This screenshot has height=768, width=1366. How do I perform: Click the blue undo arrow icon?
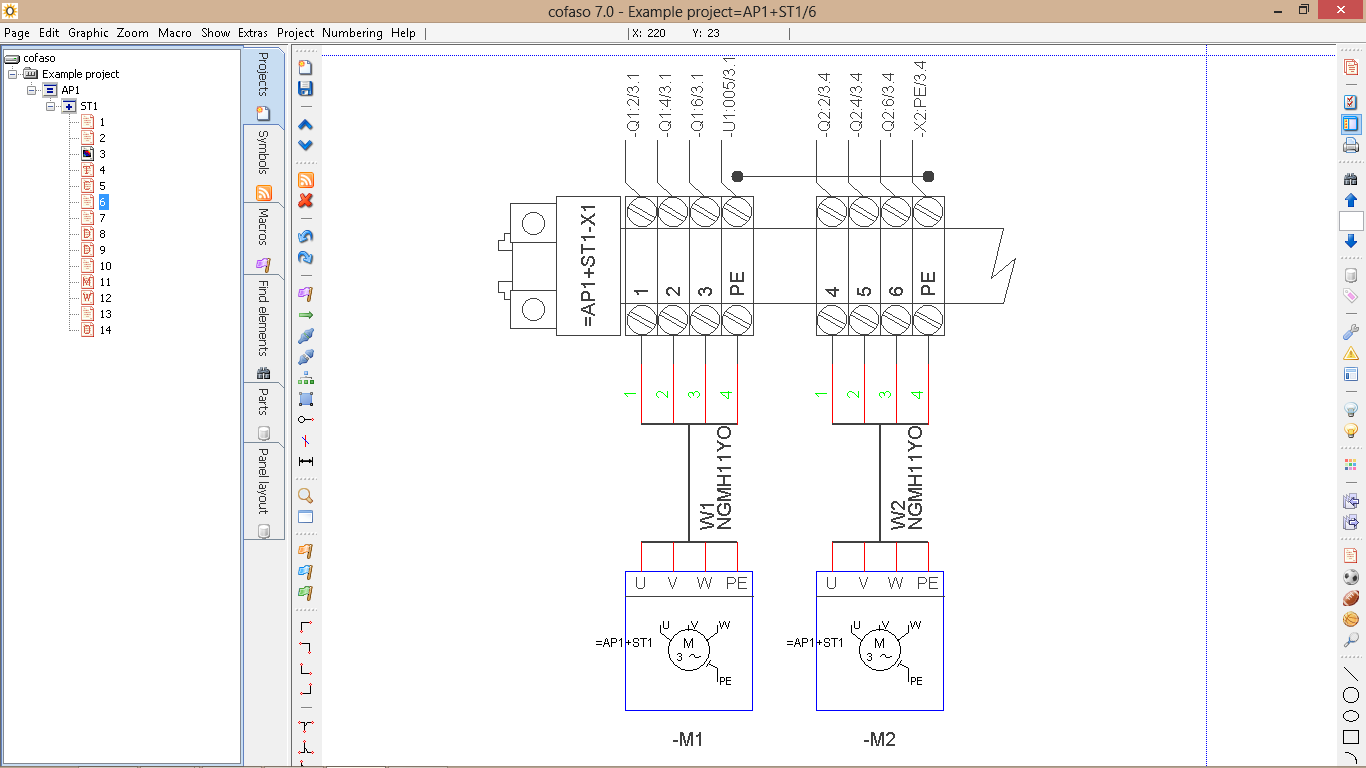click(306, 237)
